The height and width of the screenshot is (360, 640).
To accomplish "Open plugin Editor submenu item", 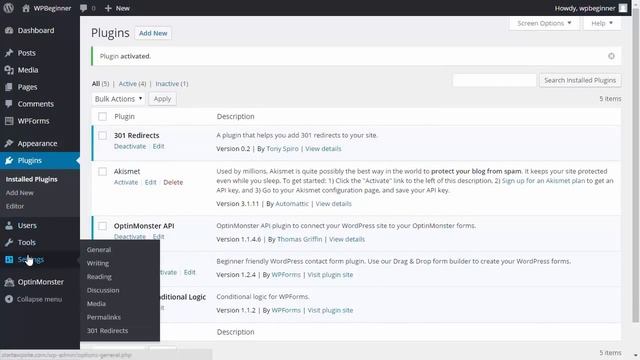I will click(15, 206).
